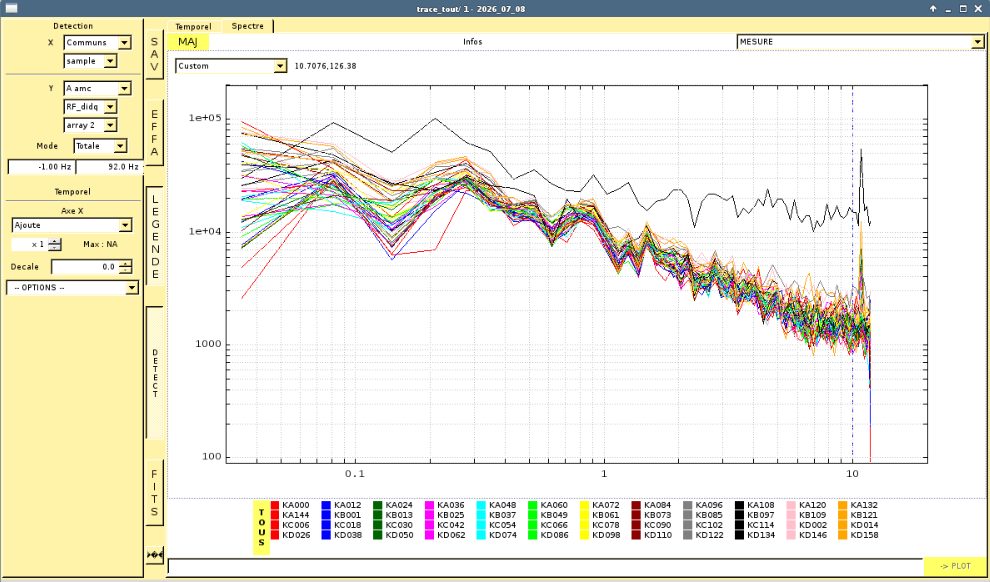Click the red KA000 legend swatch
Image resolution: width=990 pixels, height=582 pixels.
coord(275,505)
